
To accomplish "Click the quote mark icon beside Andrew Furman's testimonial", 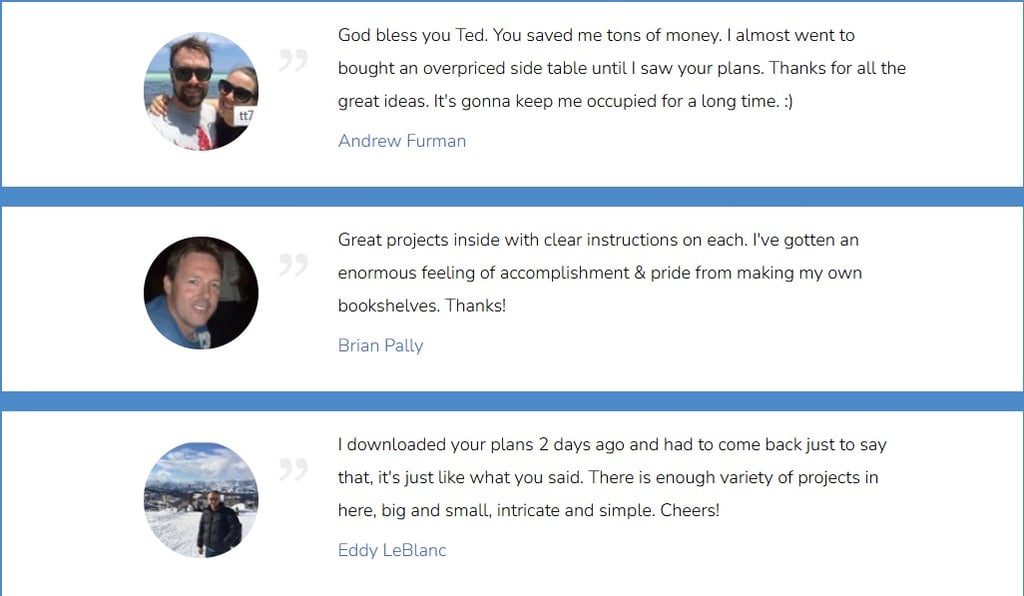I will click(x=292, y=61).
